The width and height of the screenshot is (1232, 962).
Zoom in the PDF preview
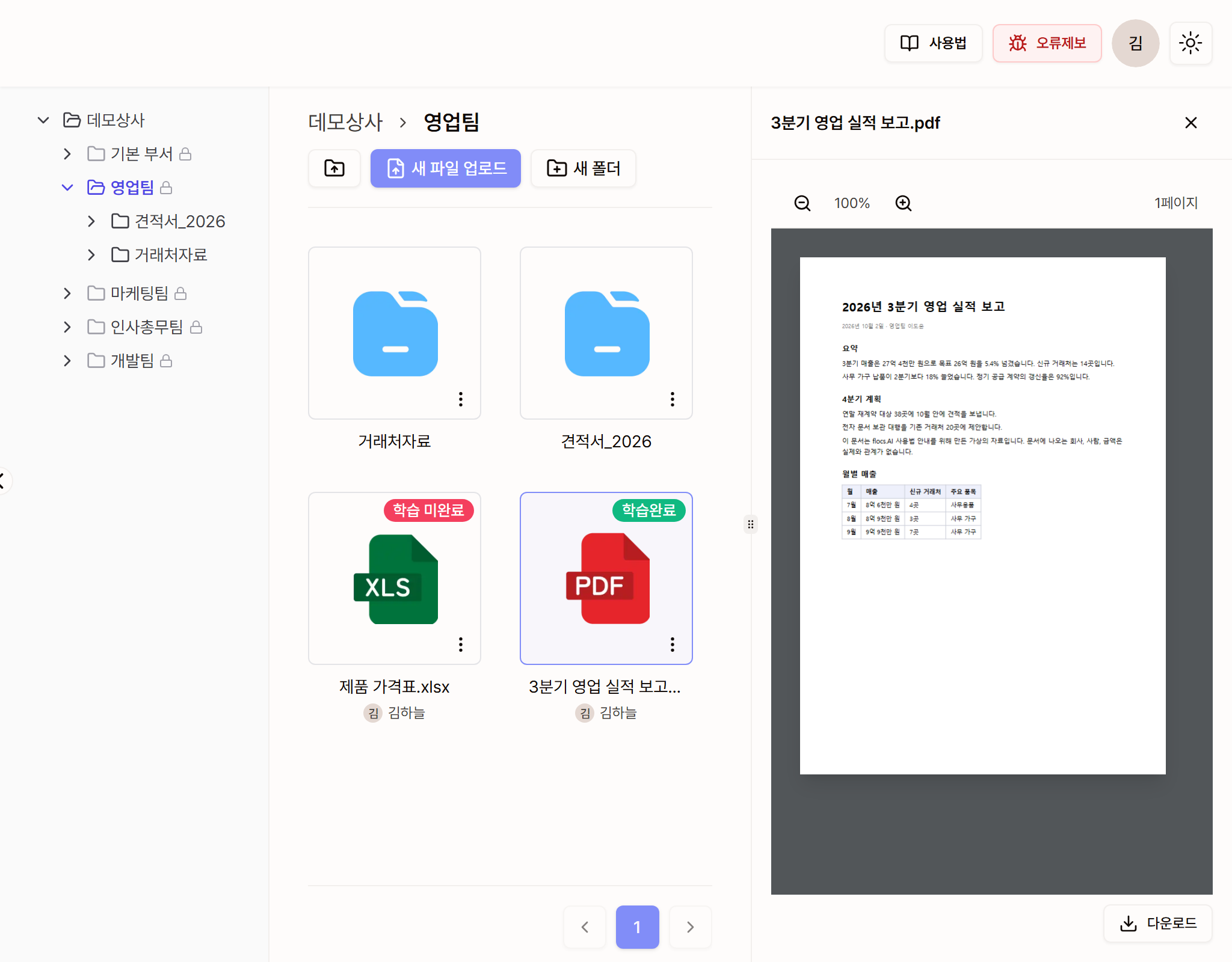pyautogui.click(x=904, y=203)
